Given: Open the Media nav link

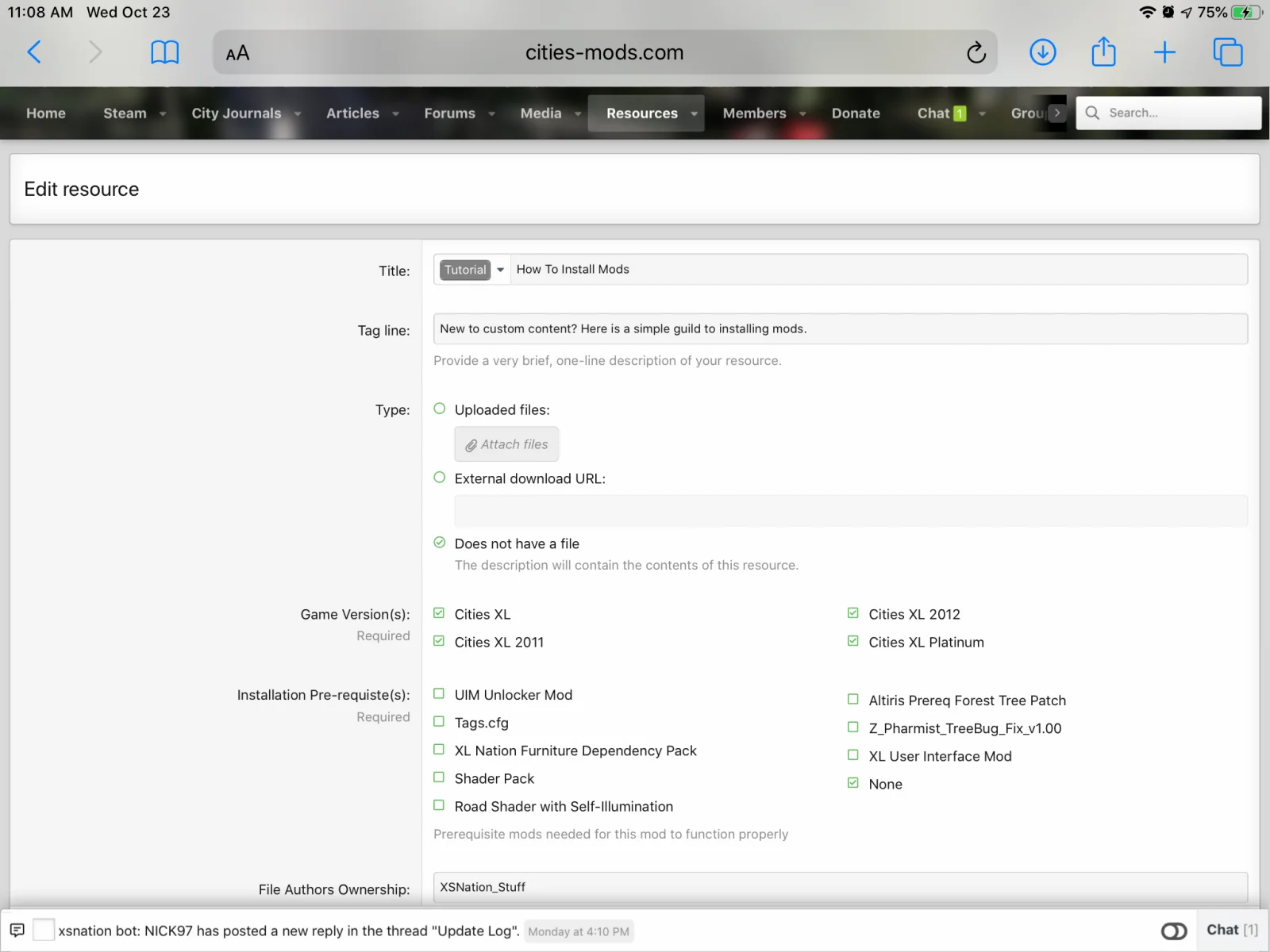Looking at the screenshot, I should click(x=541, y=113).
